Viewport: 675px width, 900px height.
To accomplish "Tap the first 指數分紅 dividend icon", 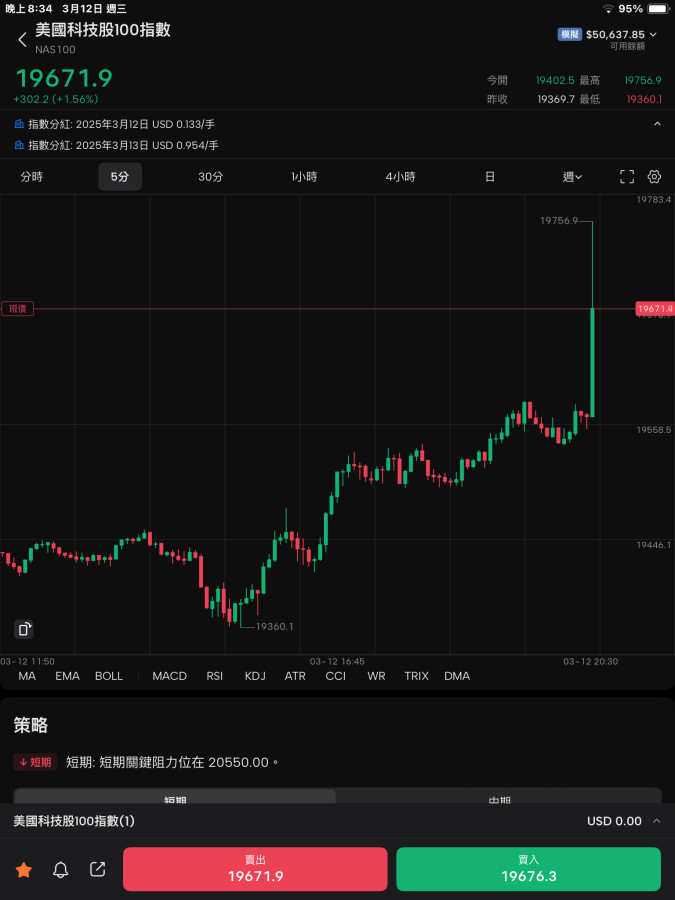I will (x=19, y=124).
